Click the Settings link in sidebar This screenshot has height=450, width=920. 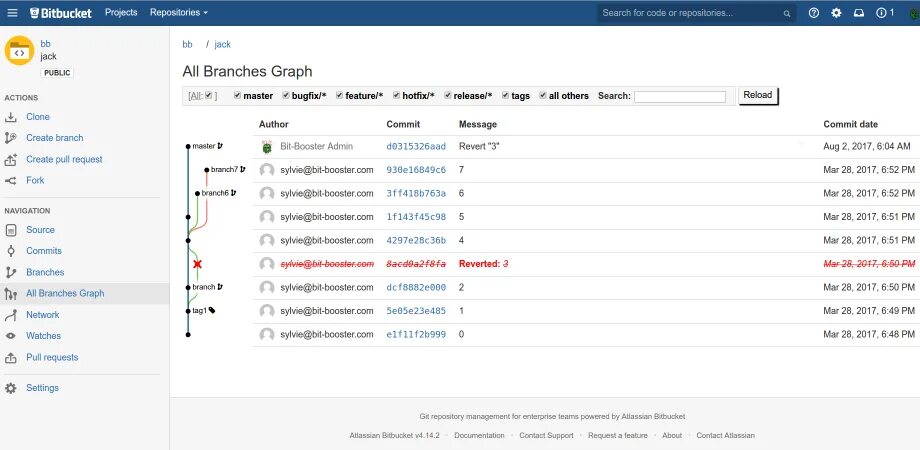point(42,388)
